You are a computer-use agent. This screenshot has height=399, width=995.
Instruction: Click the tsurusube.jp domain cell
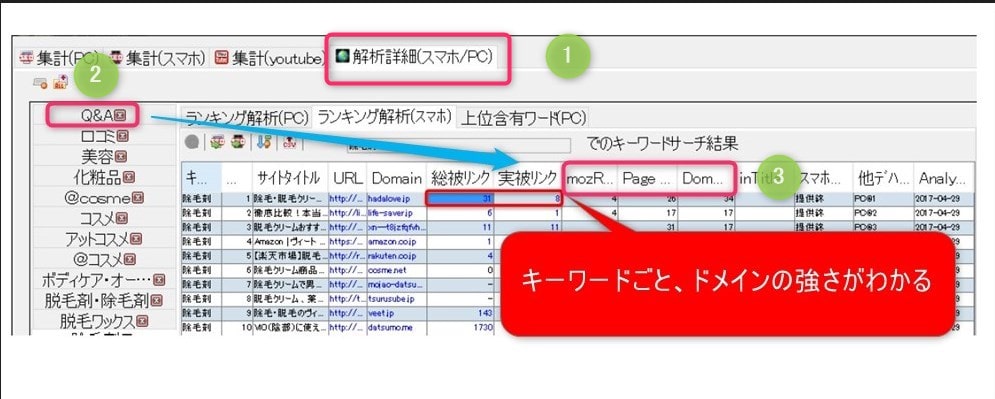pyautogui.click(x=397, y=298)
